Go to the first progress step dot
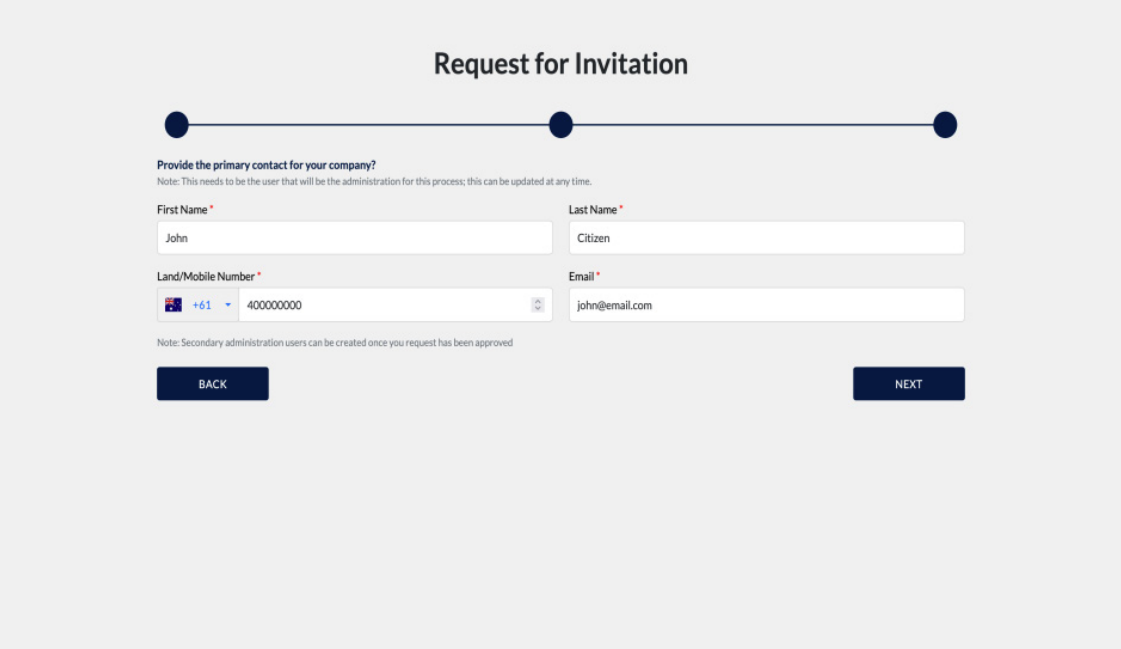The width and height of the screenshot is (1121, 649). point(177,125)
